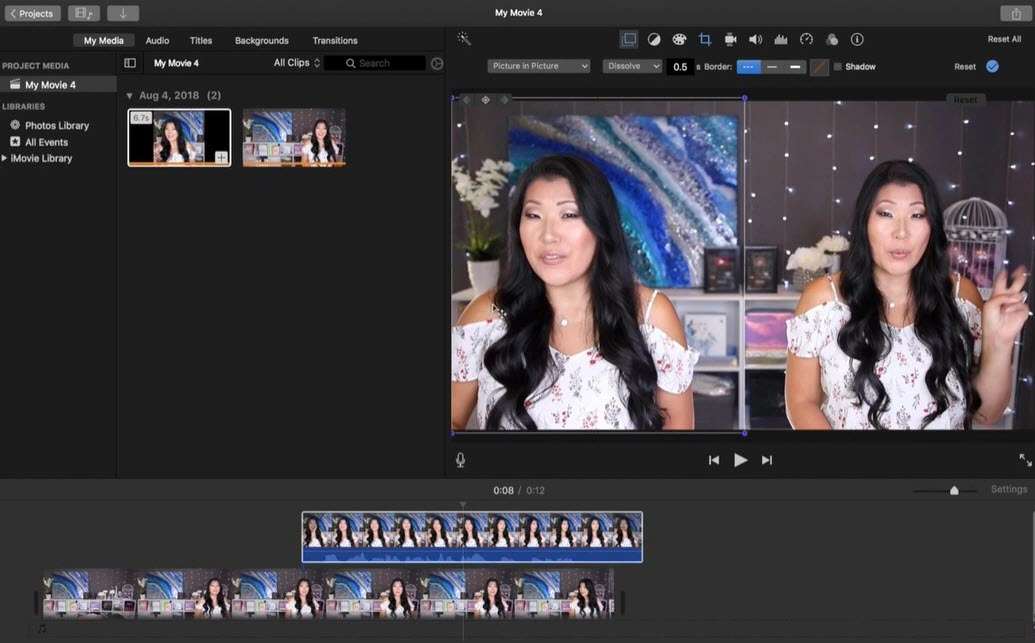Viewport: 1035px width, 643px height.
Task: Open the Speed gauge icon
Action: click(x=806, y=40)
